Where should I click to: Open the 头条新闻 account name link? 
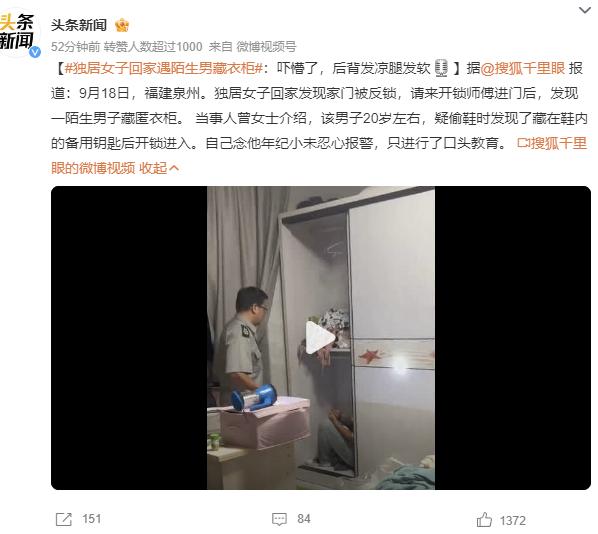coord(79,26)
